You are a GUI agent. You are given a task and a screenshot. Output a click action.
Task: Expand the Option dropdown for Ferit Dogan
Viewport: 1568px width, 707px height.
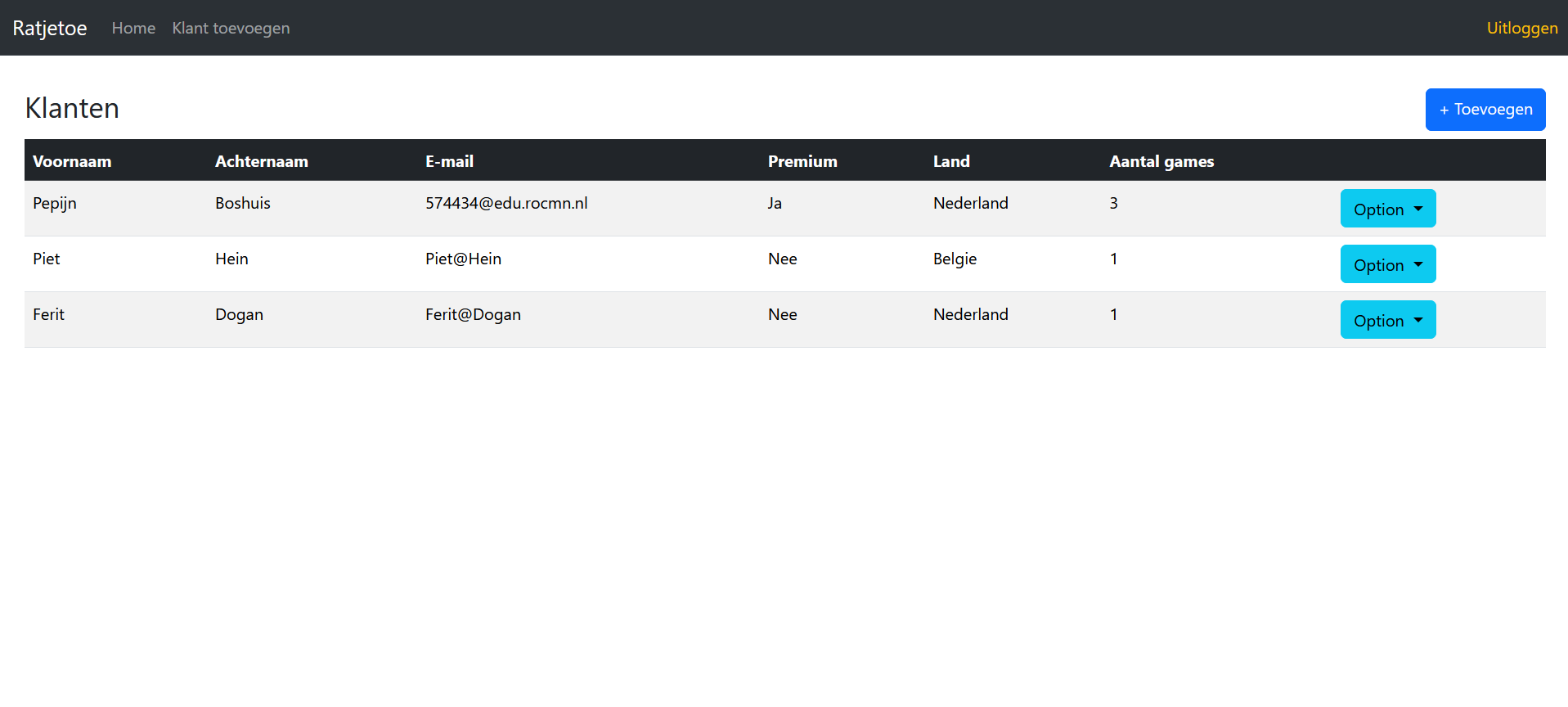coord(1387,320)
